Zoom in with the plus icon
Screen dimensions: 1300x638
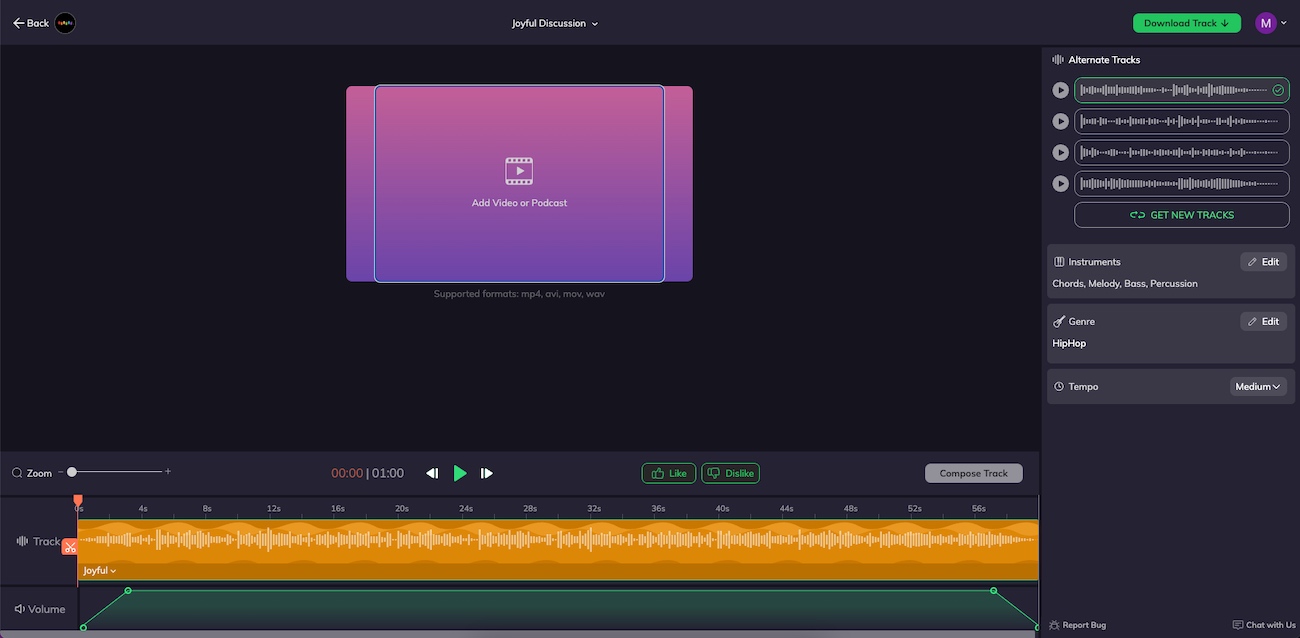(168, 472)
